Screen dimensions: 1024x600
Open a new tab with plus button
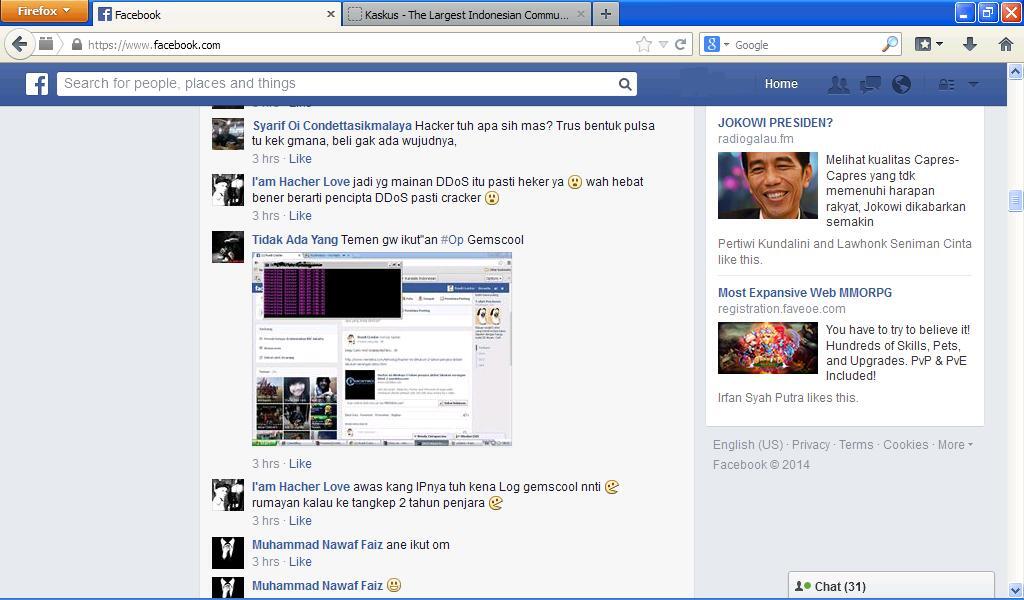click(x=605, y=14)
